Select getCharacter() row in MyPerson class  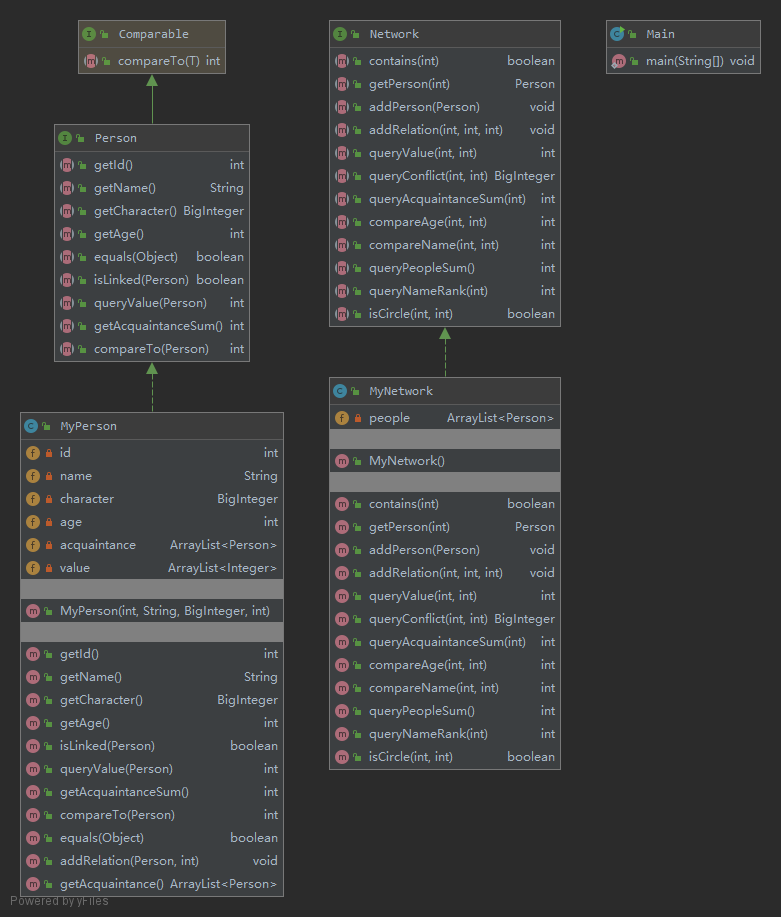point(152,700)
